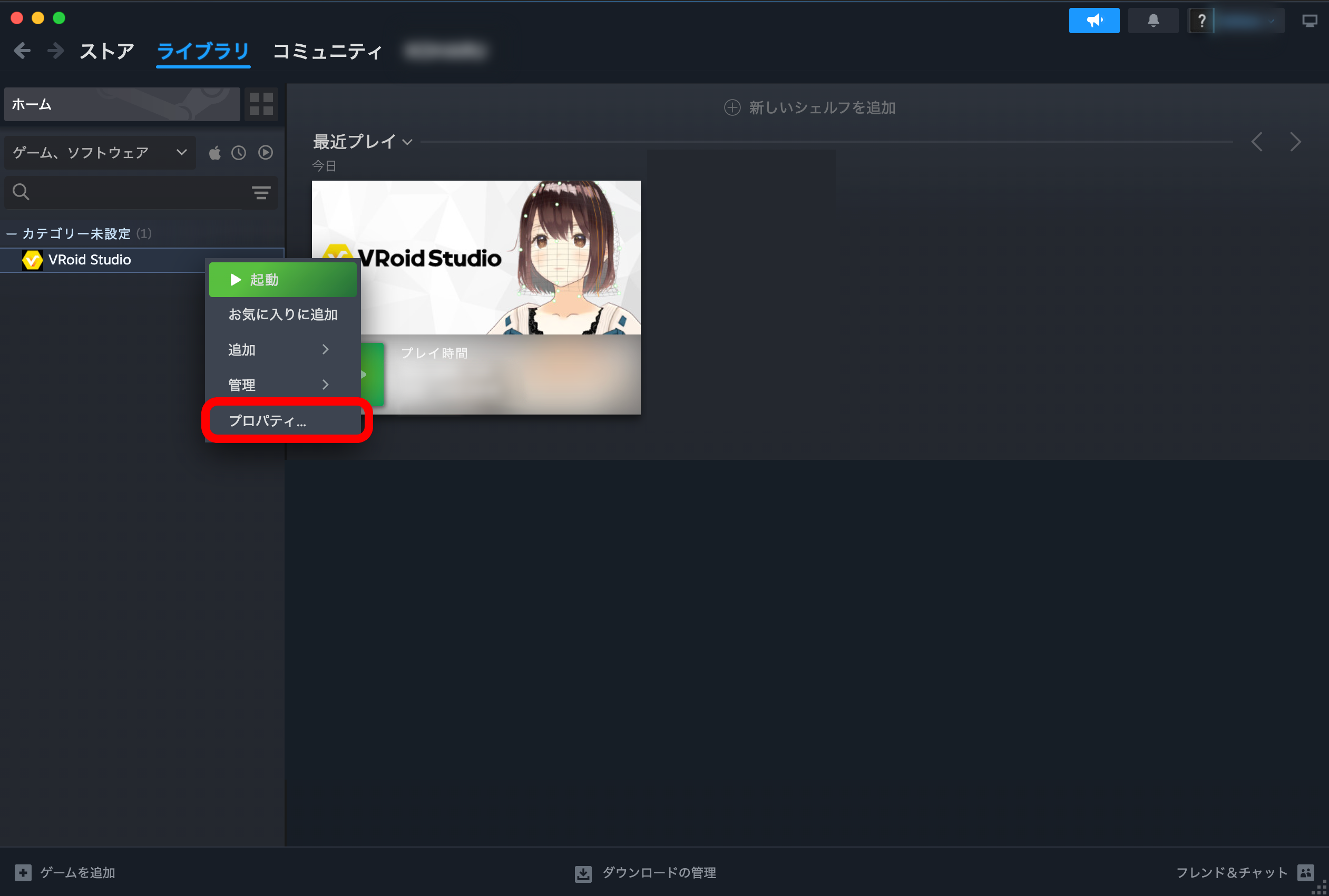Open the ライブラリ tab
This screenshot has height=896, width=1329.
point(203,52)
